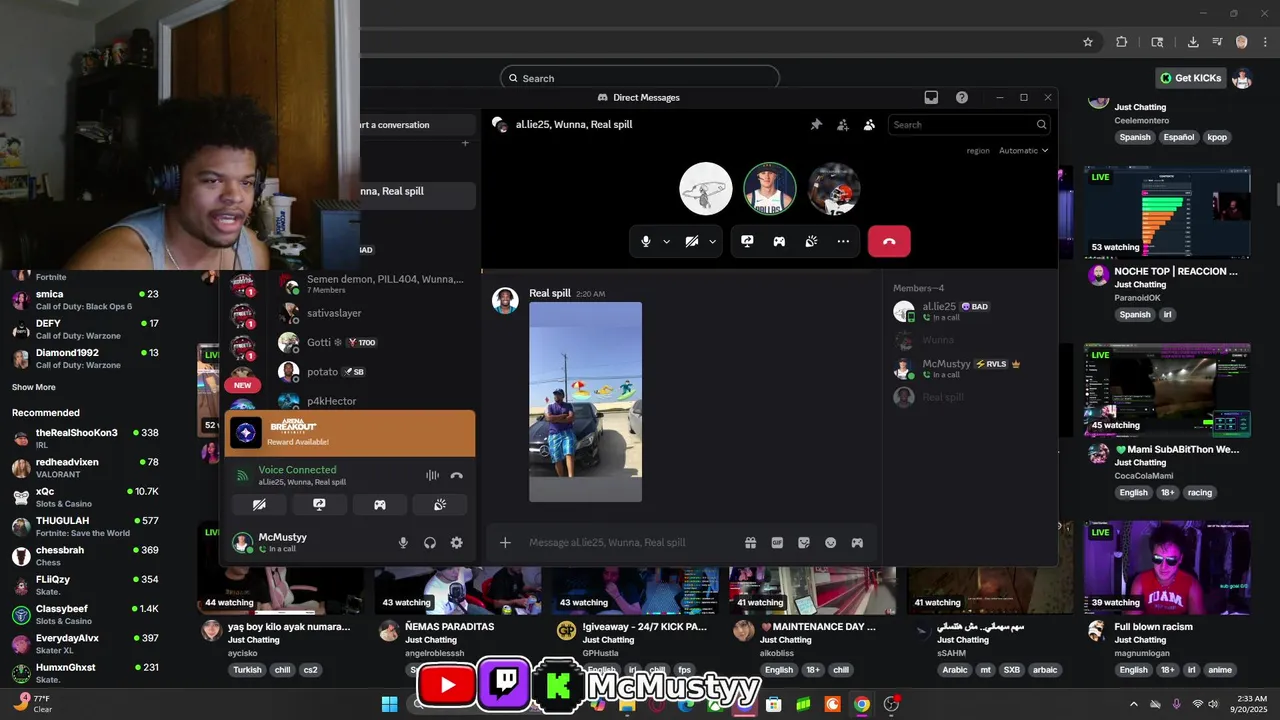Open Chrome from the taskbar
This screenshot has width=1280, height=720.
click(x=861, y=704)
